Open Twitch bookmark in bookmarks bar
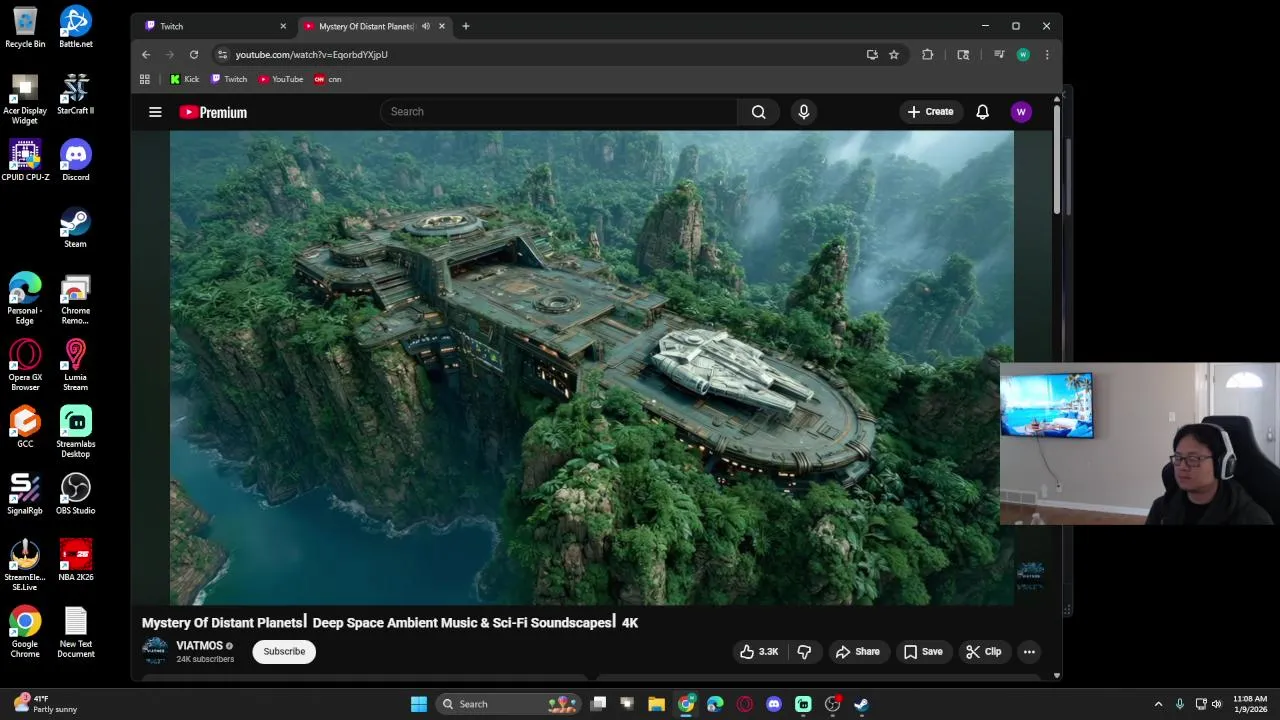 point(229,79)
